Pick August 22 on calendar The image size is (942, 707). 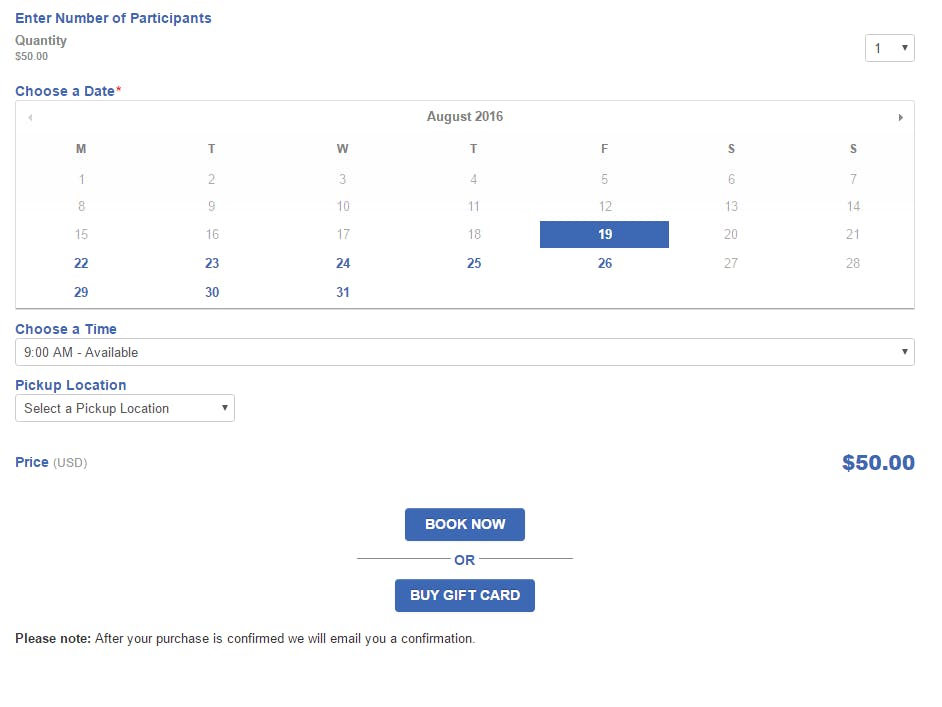click(x=81, y=264)
